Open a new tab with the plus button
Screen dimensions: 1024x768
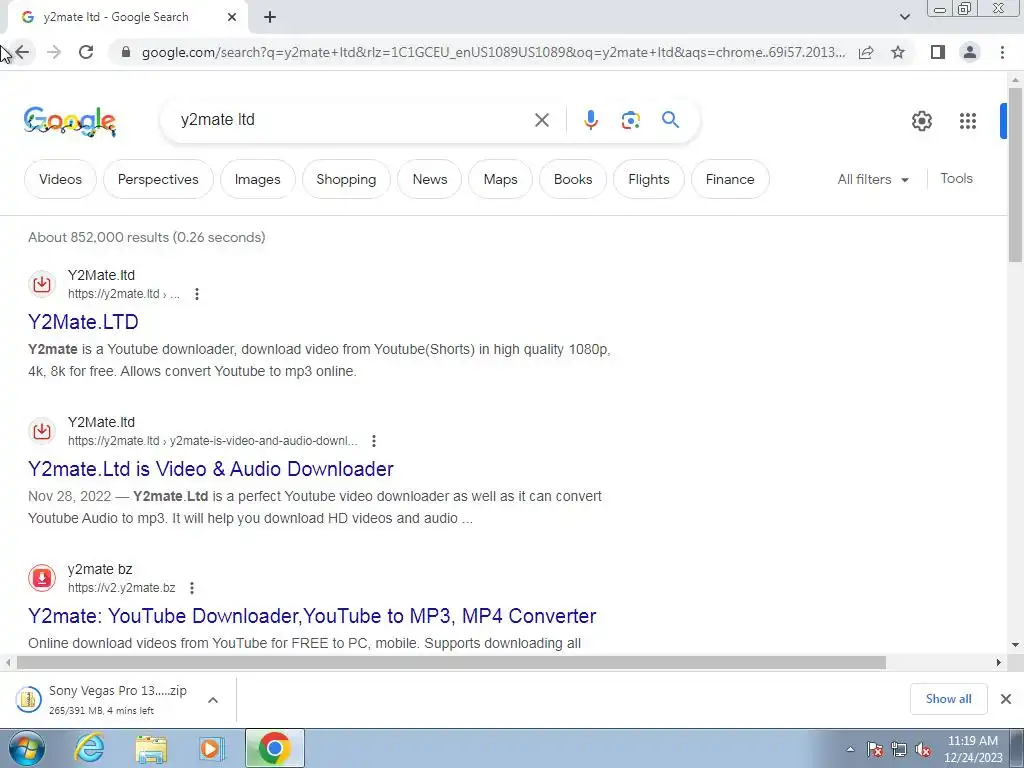coord(270,17)
